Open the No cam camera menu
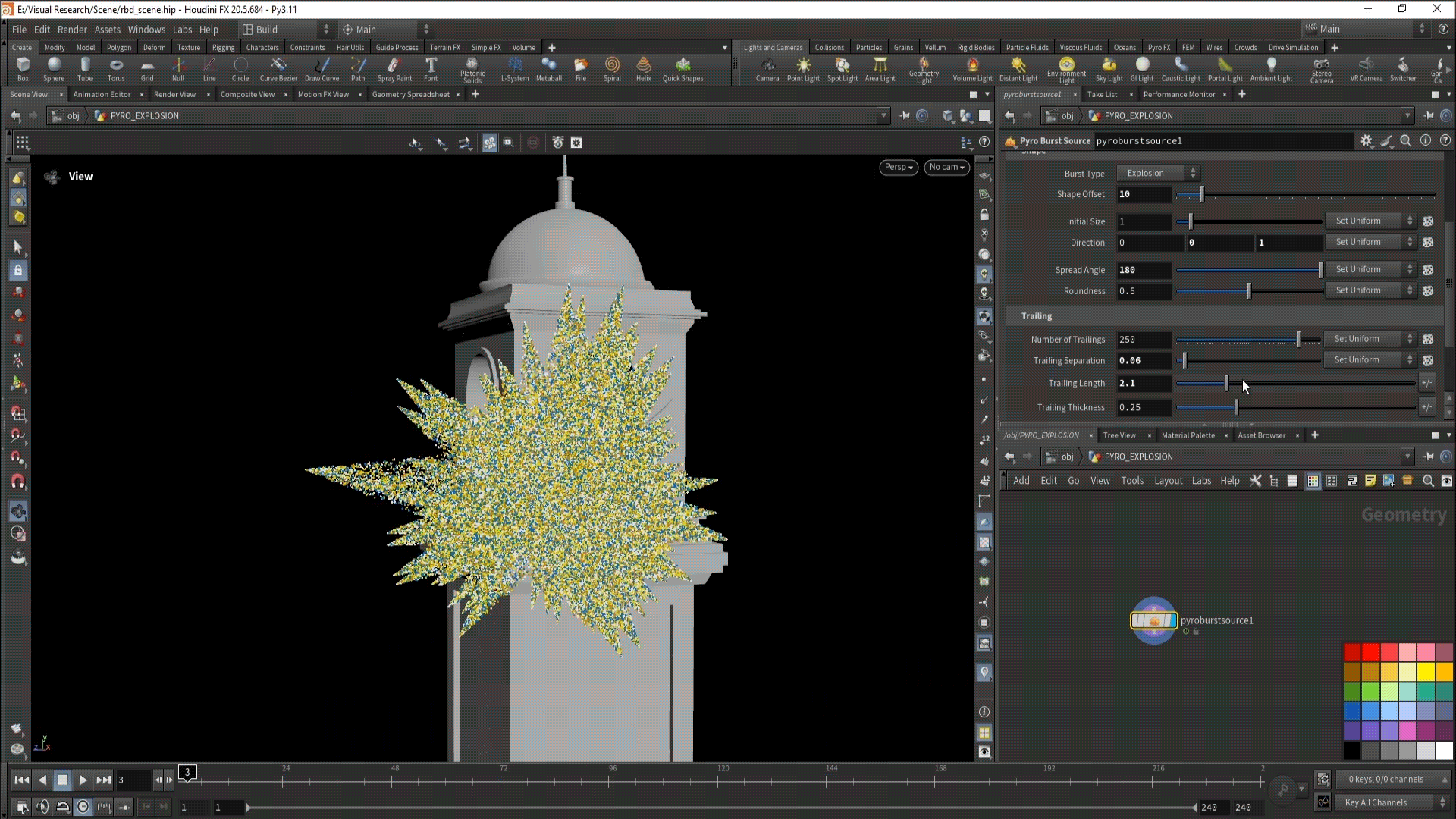Image resolution: width=1456 pixels, height=819 pixels. 946,167
